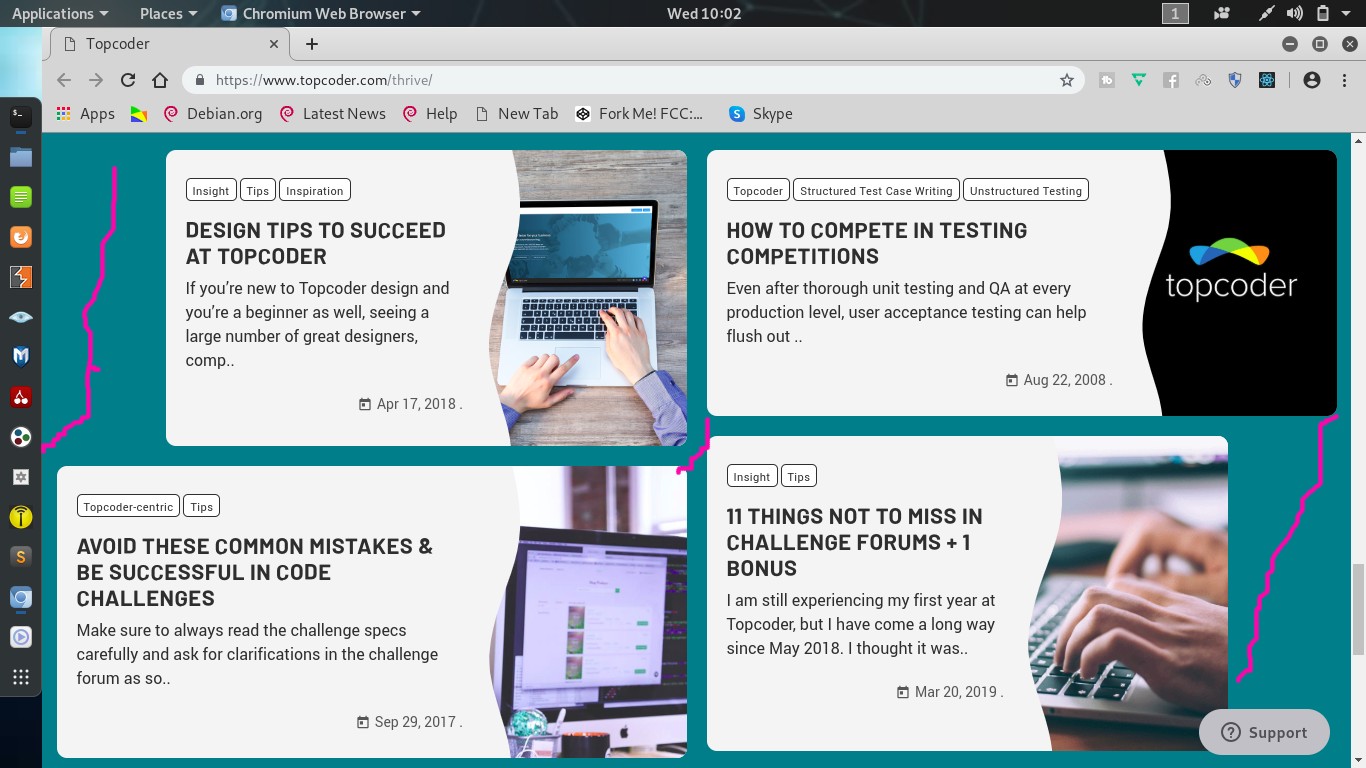Image resolution: width=1366 pixels, height=768 pixels.
Task: Launch Chromium from the dock
Action: (21, 597)
